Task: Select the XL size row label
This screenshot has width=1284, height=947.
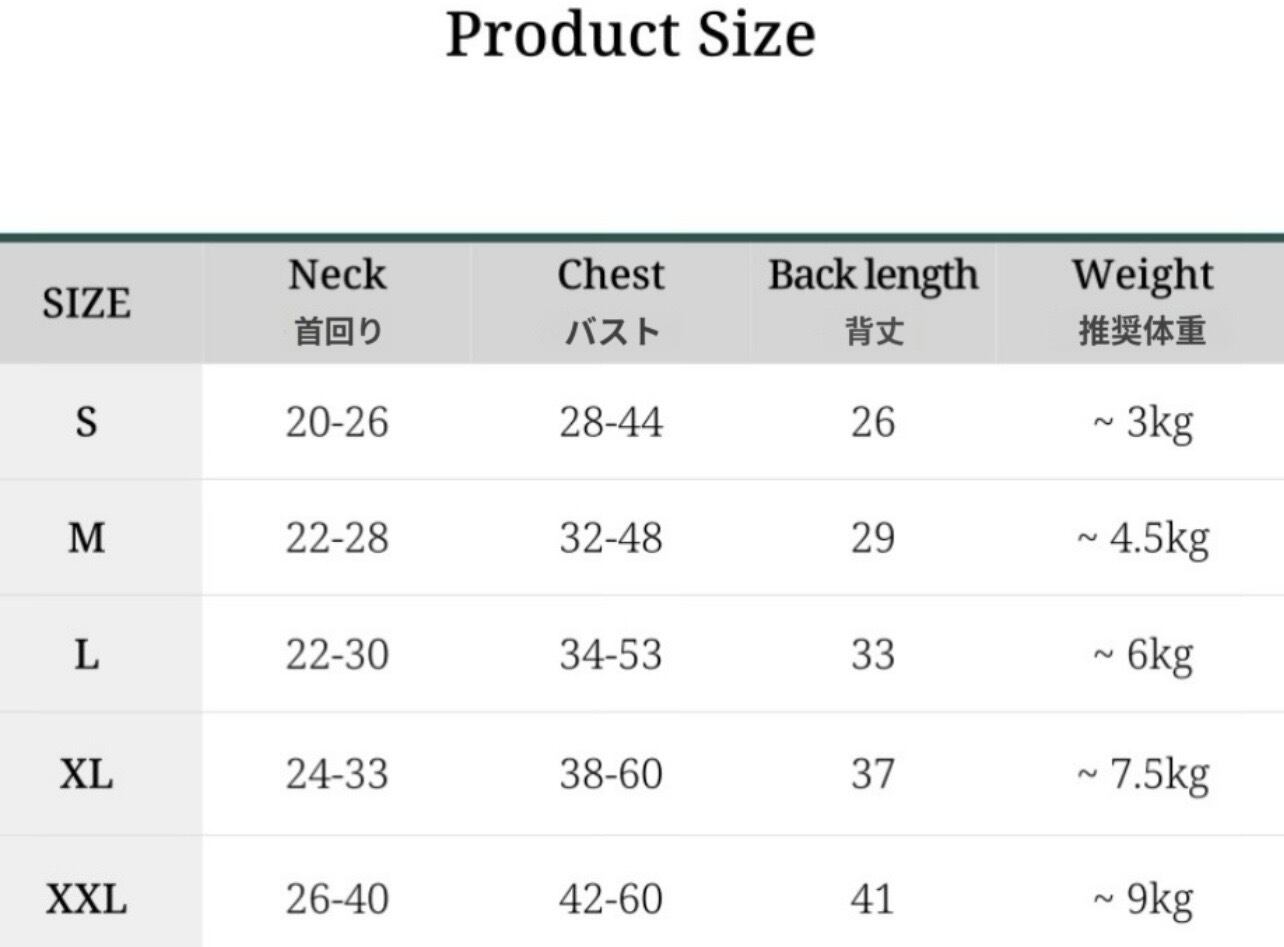Action: coord(87,774)
